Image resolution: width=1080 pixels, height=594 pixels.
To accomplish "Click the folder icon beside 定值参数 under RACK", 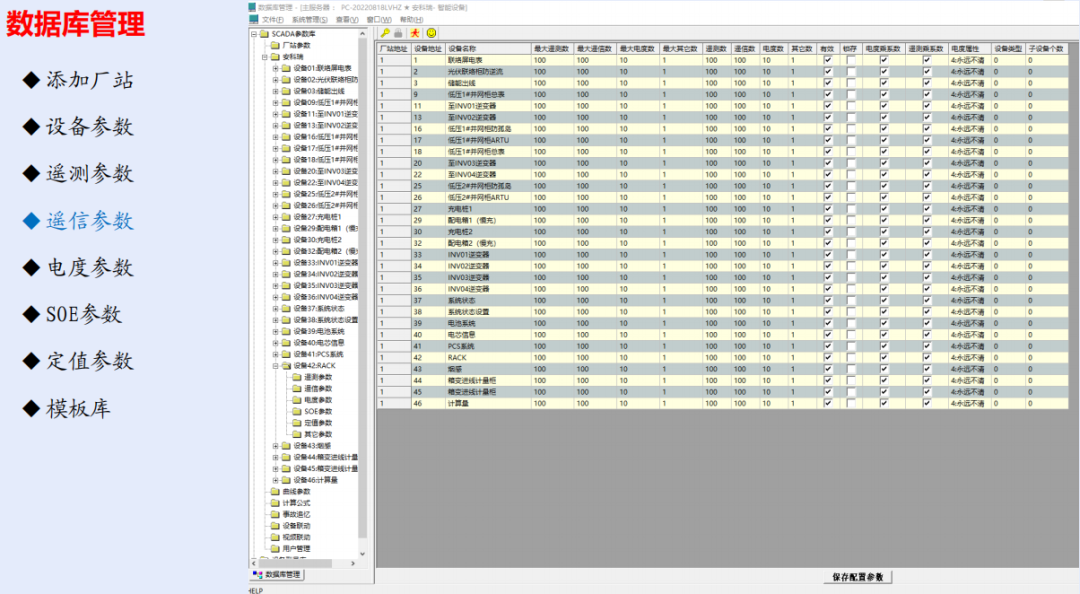I will (297, 423).
